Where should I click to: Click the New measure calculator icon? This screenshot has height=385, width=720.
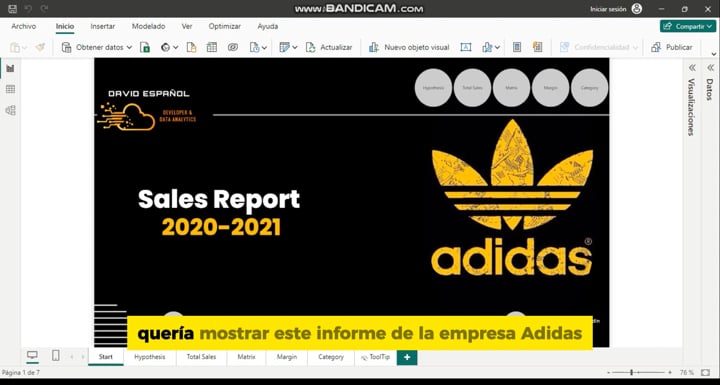[x=517, y=47]
